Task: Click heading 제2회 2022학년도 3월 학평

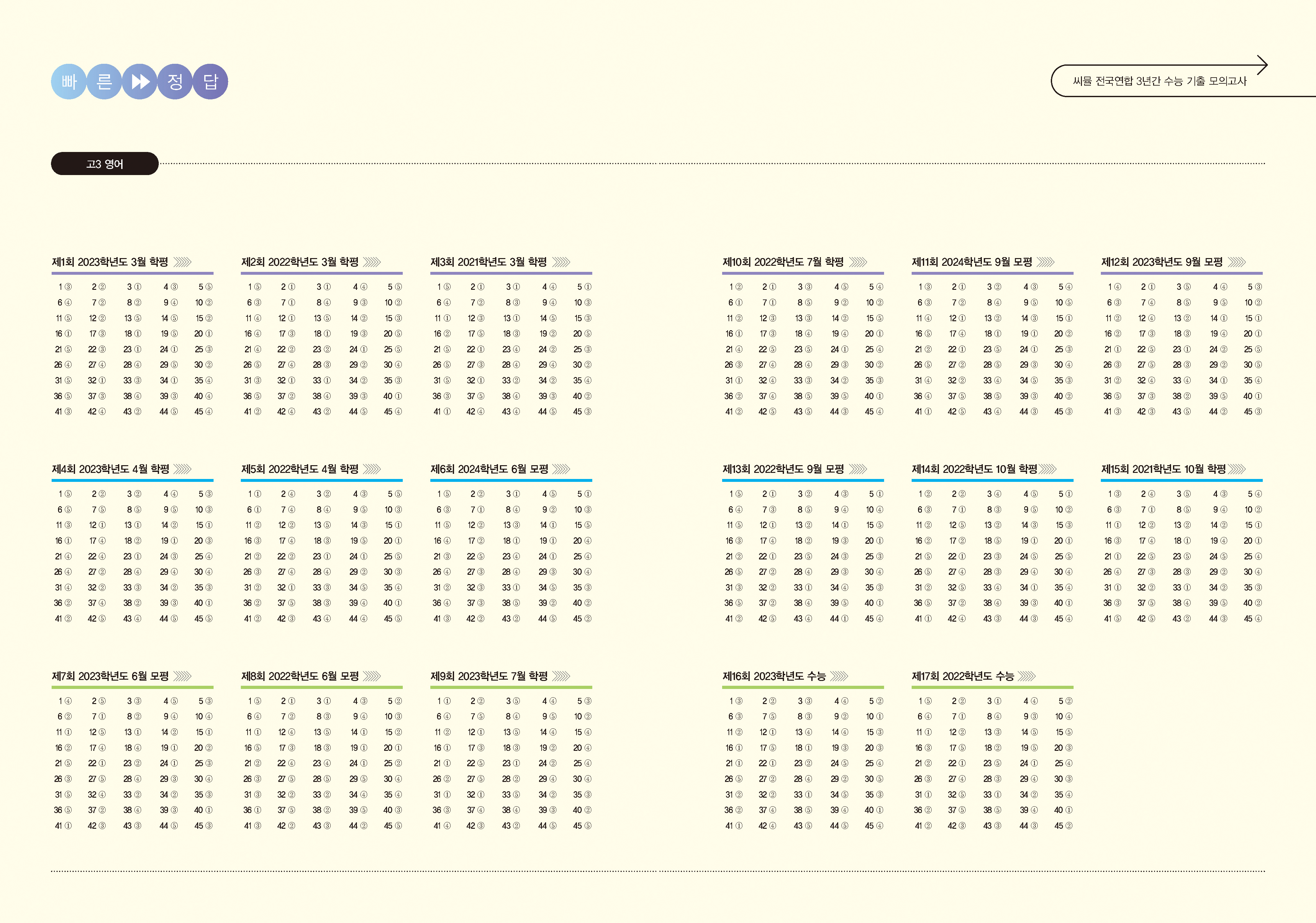Action: (x=299, y=262)
